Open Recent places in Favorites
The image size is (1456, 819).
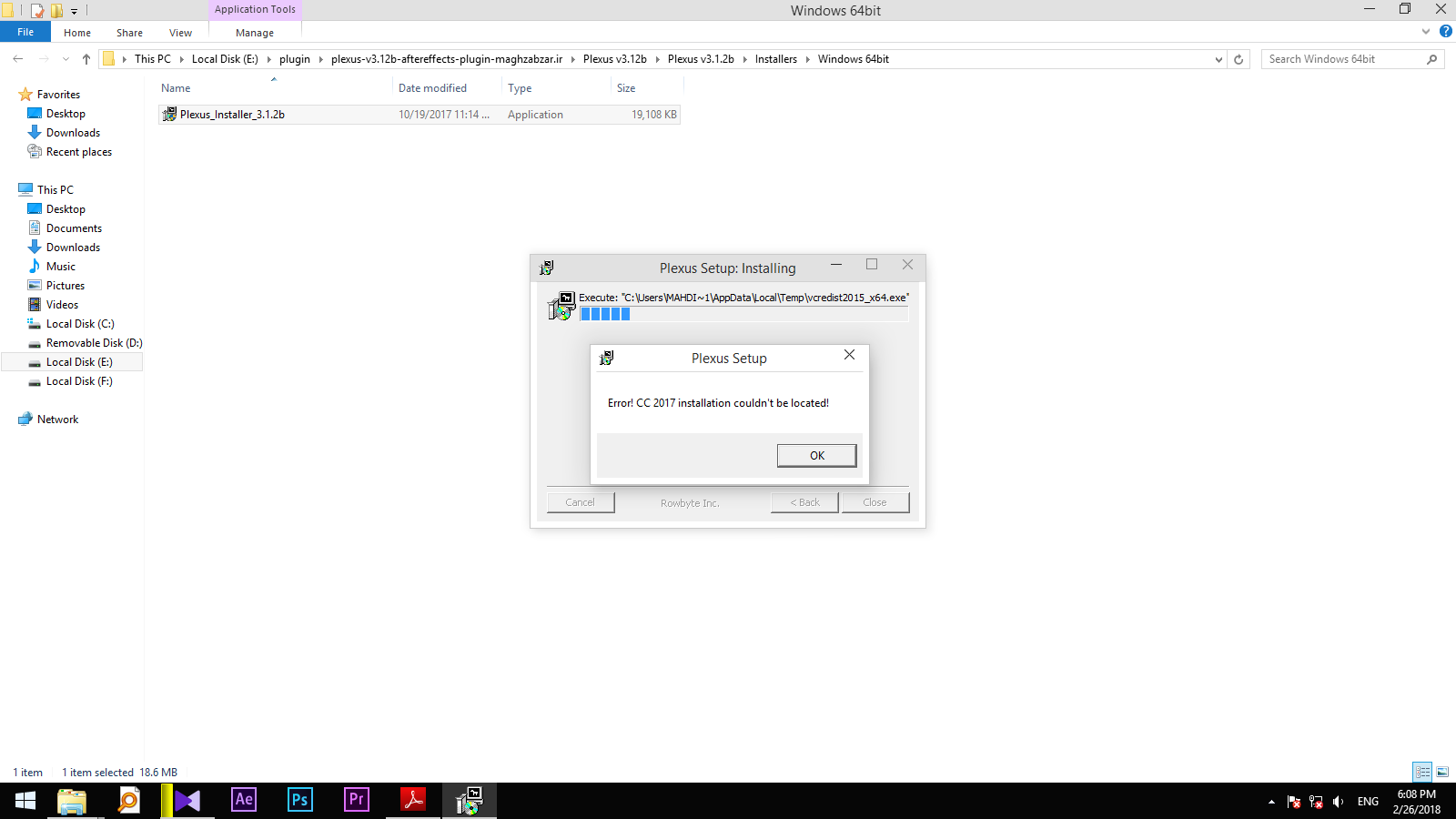78,152
